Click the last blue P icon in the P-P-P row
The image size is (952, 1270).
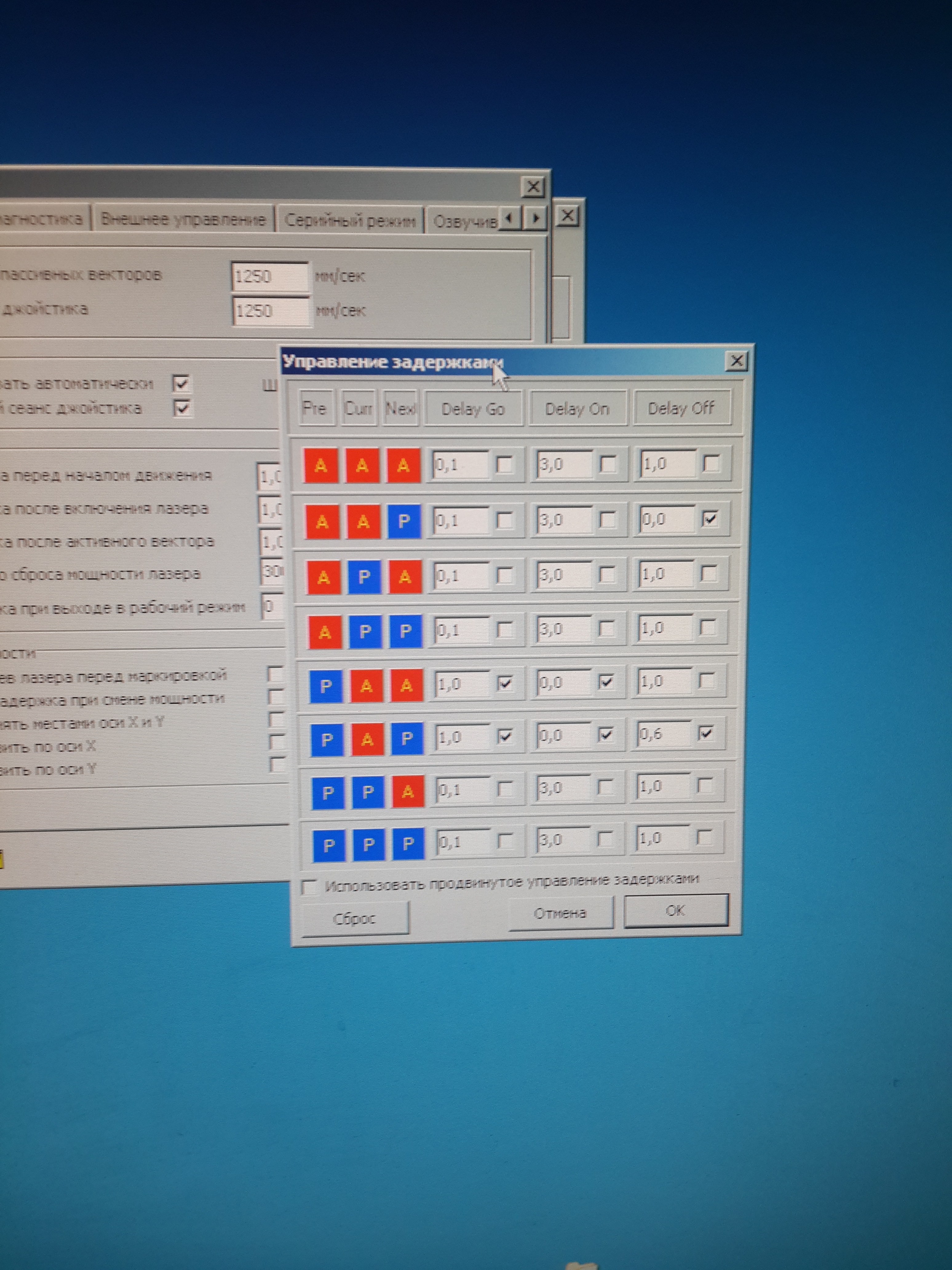pos(408,844)
